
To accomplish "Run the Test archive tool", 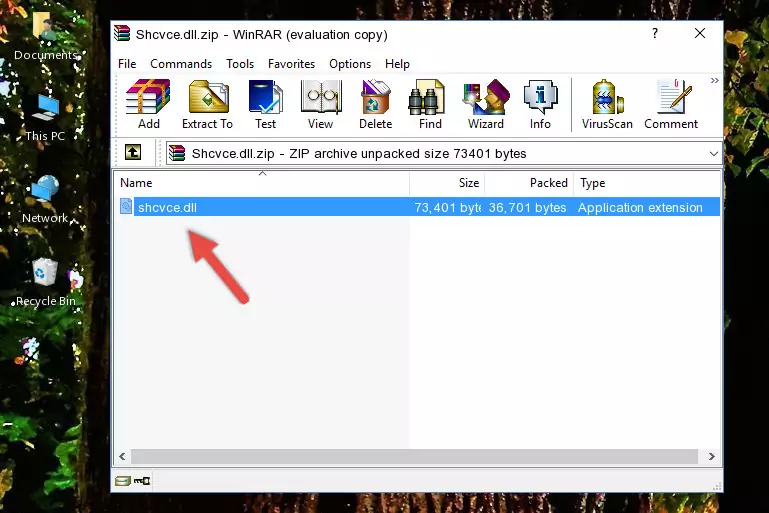I will [265, 104].
